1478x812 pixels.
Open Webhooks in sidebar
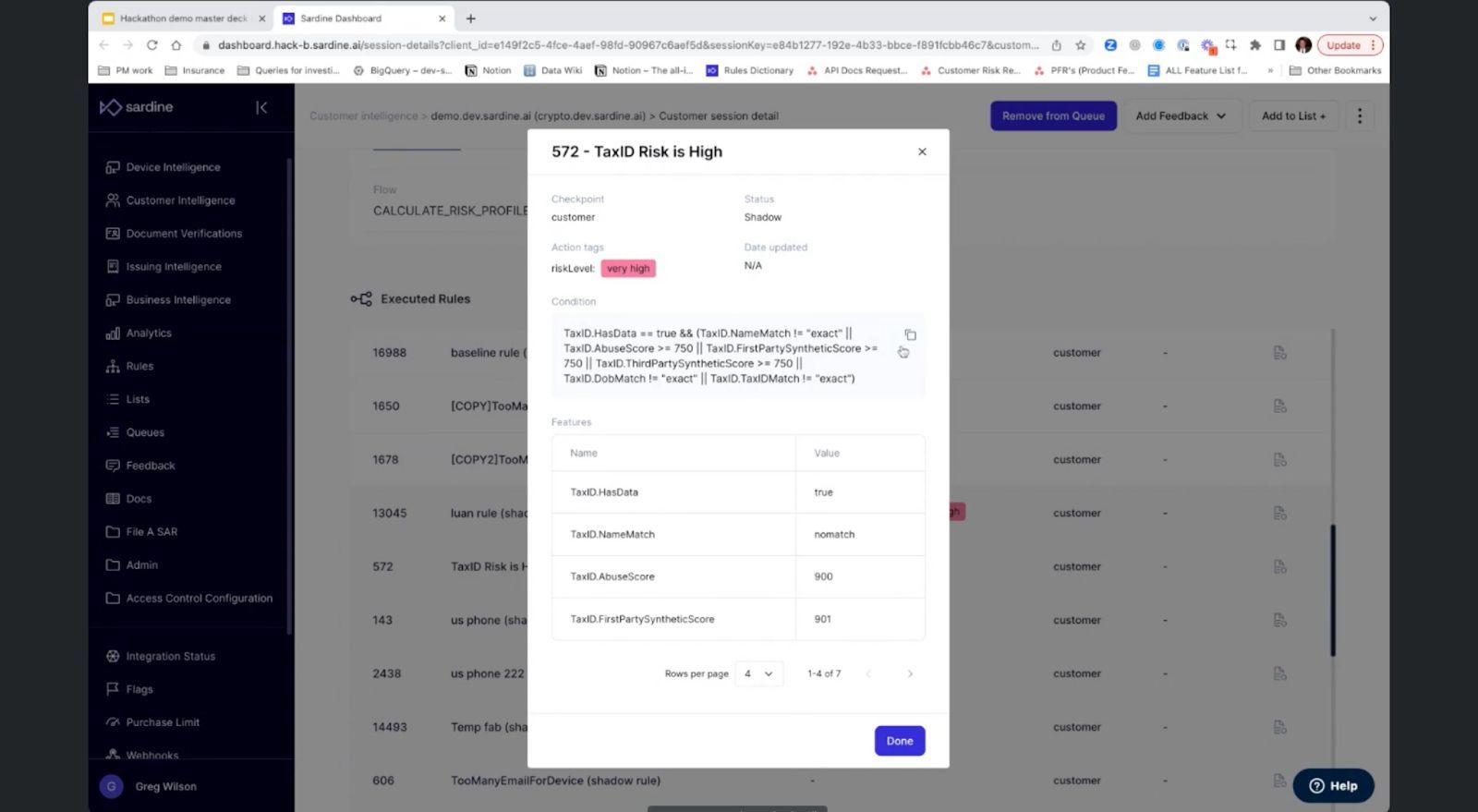[151, 755]
